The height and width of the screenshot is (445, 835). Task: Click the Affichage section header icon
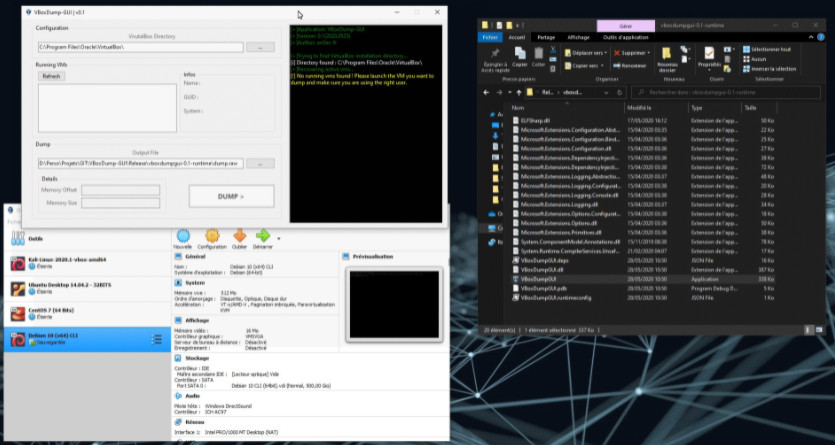[178, 320]
